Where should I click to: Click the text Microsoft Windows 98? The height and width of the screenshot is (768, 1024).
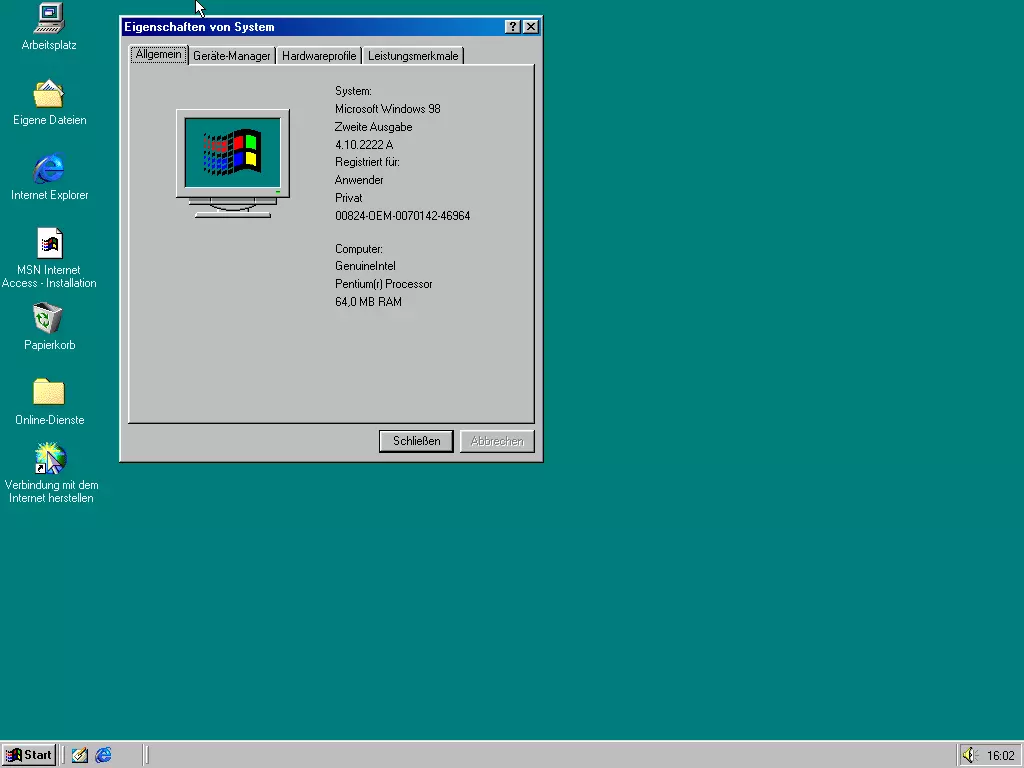pyautogui.click(x=388, y=109)
